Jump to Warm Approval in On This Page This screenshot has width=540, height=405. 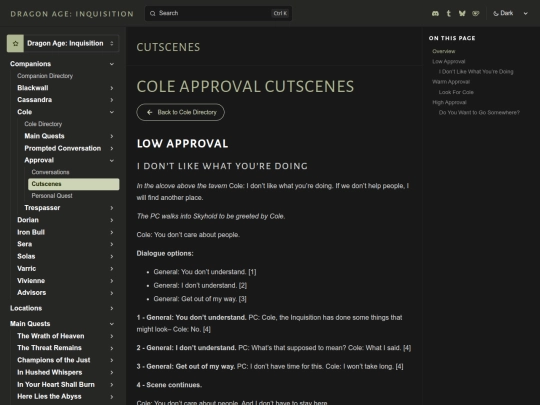(x=451, y=82)
